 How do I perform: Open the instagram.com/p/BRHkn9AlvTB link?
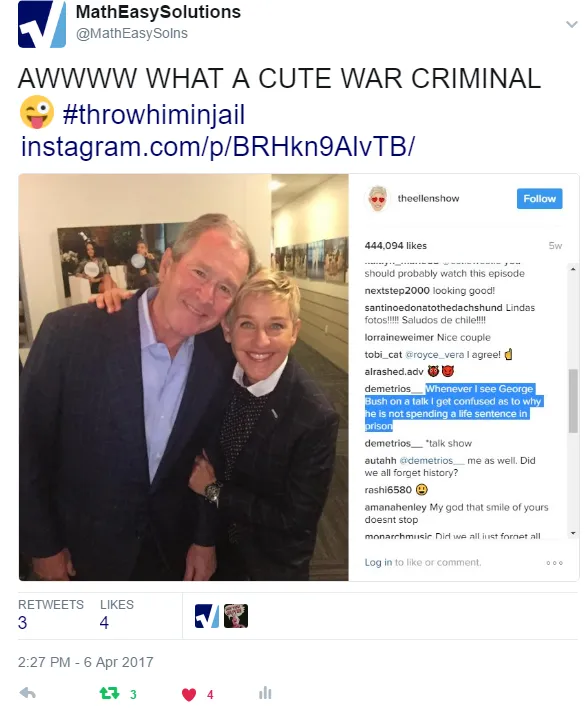tap(217, 147)
